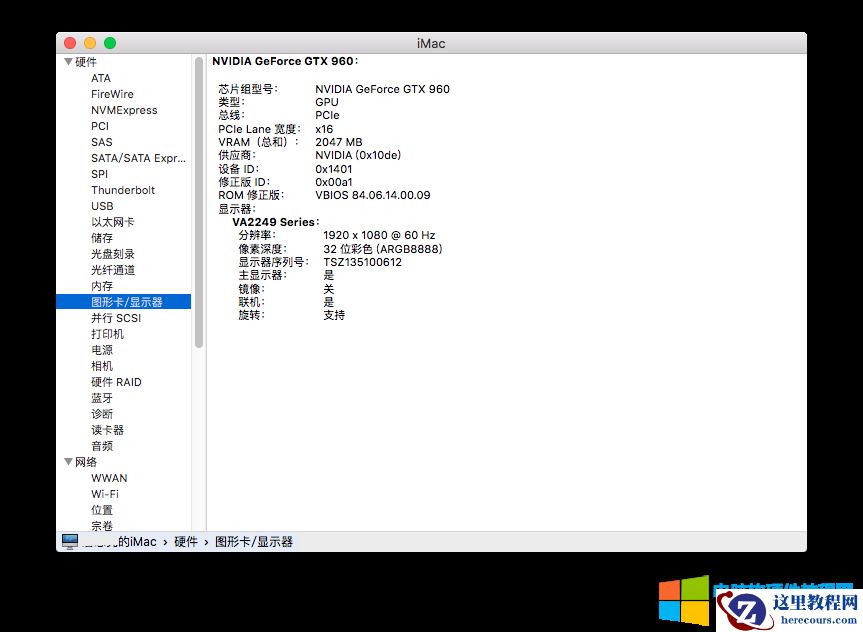The height and width of the screenshot is (632, 863).
Task: Click the sidebar vertical scrollbar
Action: click(x=199, y=202)
